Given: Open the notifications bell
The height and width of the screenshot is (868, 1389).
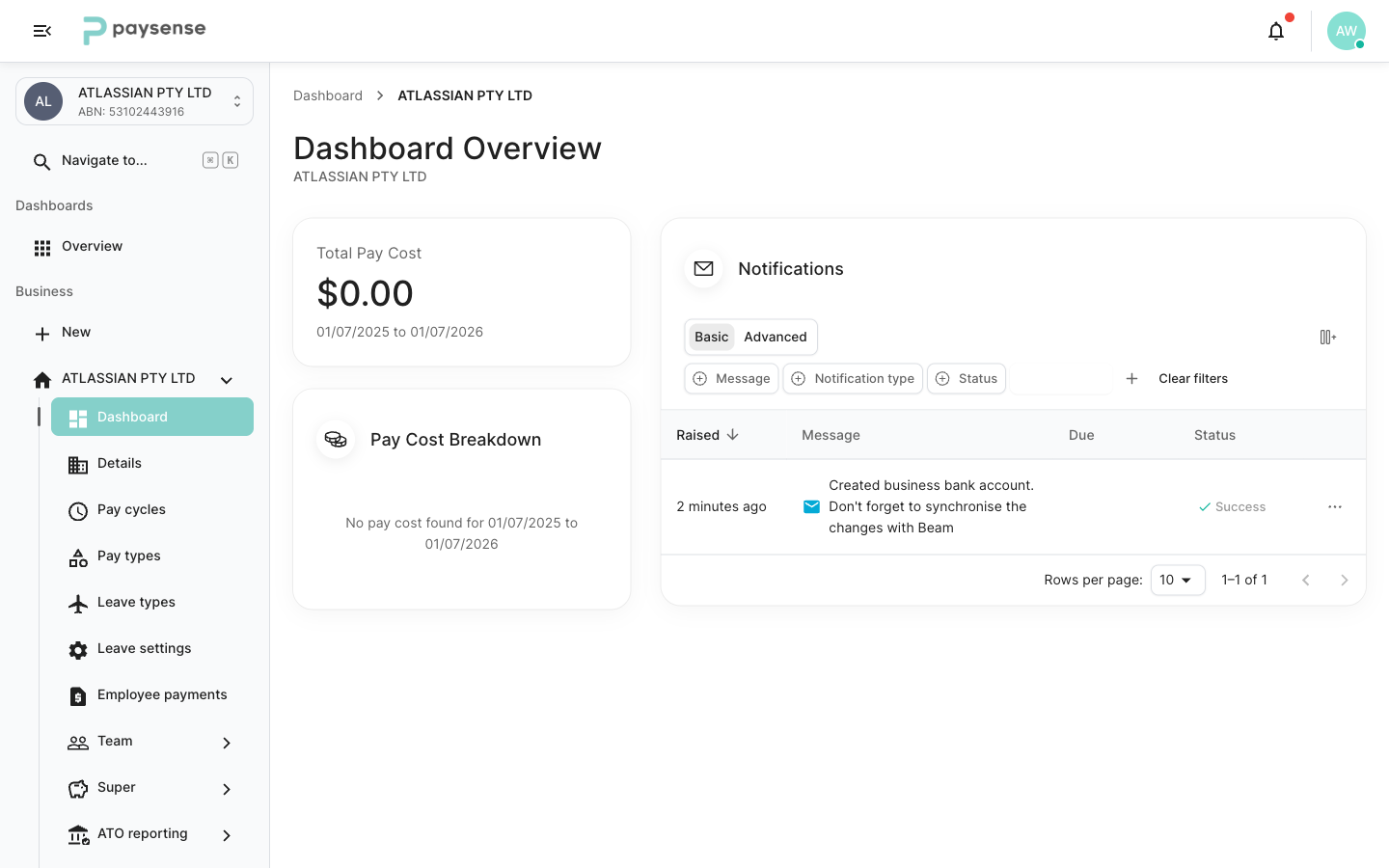Looking at the screenshot, I should [1276, 31].
